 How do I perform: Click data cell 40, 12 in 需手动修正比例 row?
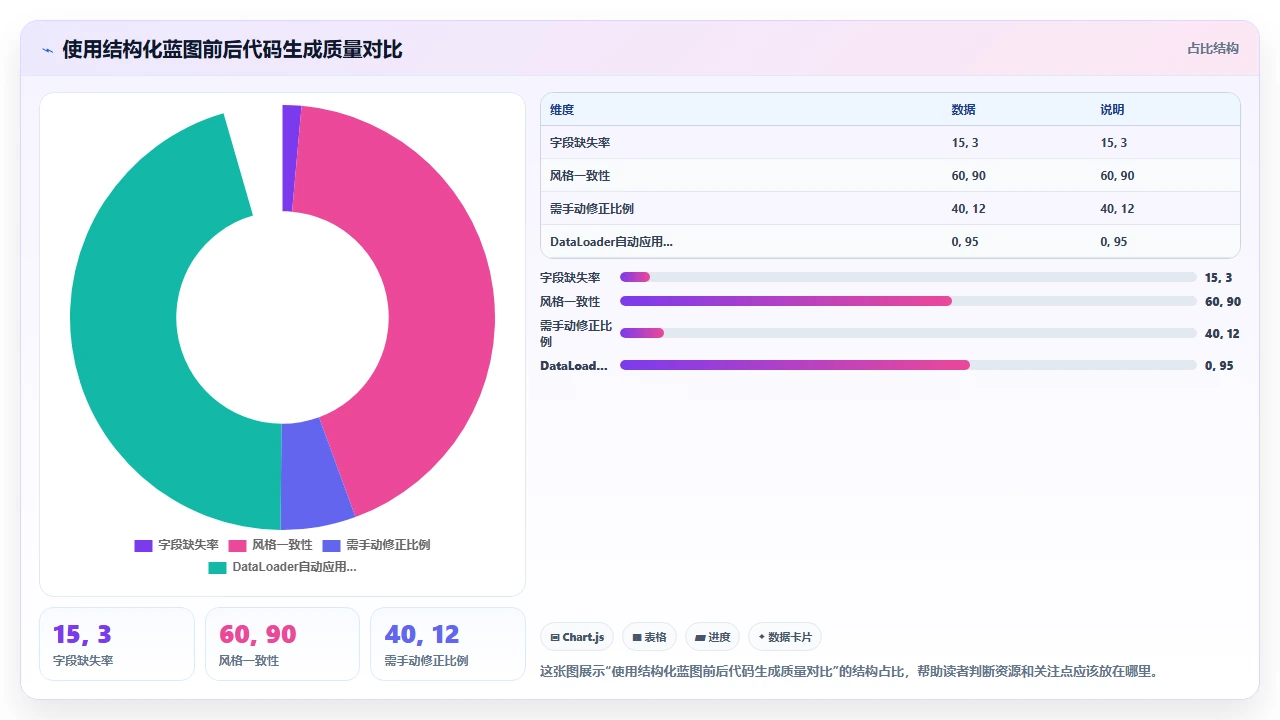968,209
